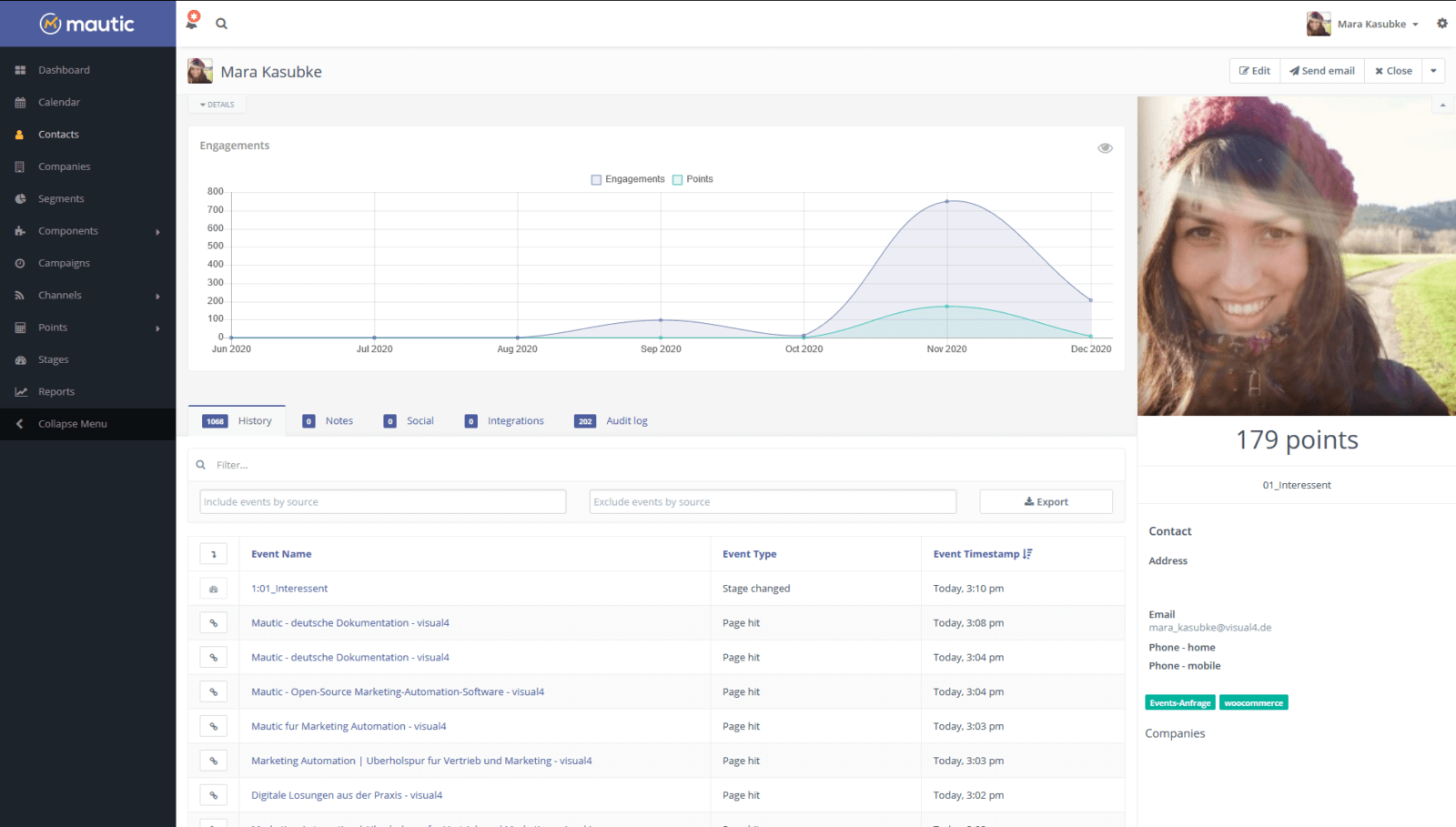Expand the Points submenu arrow

158,328
